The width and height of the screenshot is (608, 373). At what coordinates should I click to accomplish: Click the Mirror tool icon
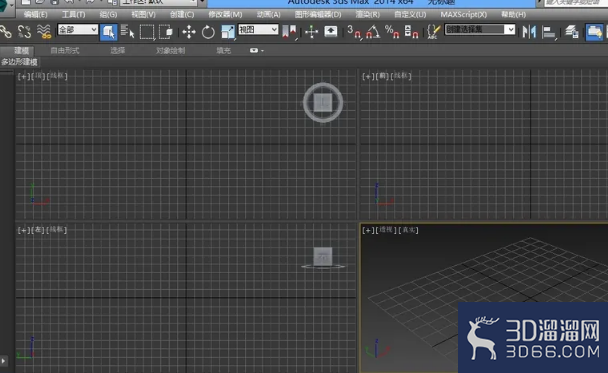coord(529,32)
